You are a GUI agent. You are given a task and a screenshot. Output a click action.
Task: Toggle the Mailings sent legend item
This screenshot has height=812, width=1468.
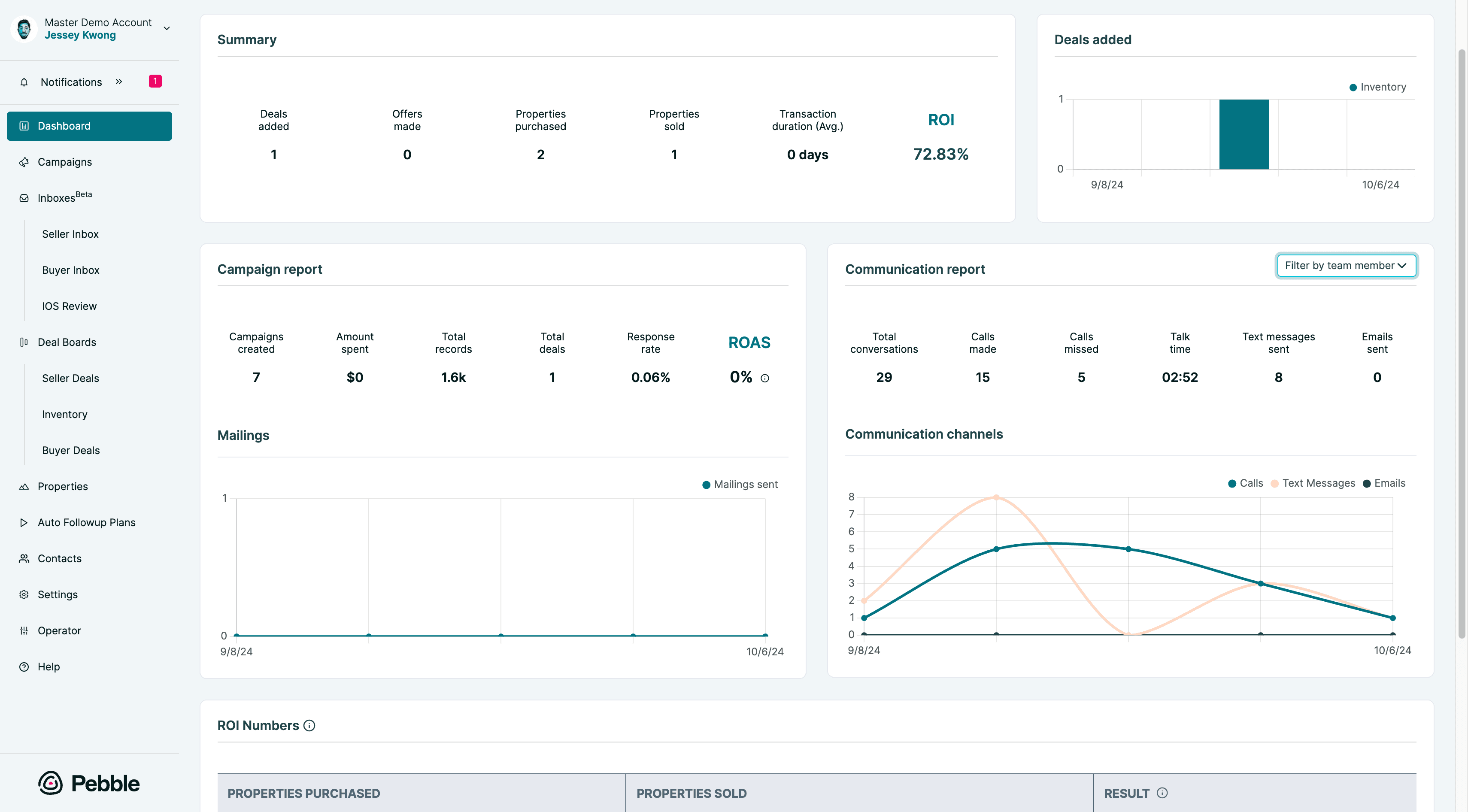pyautogui.click(x=740, y=485)
